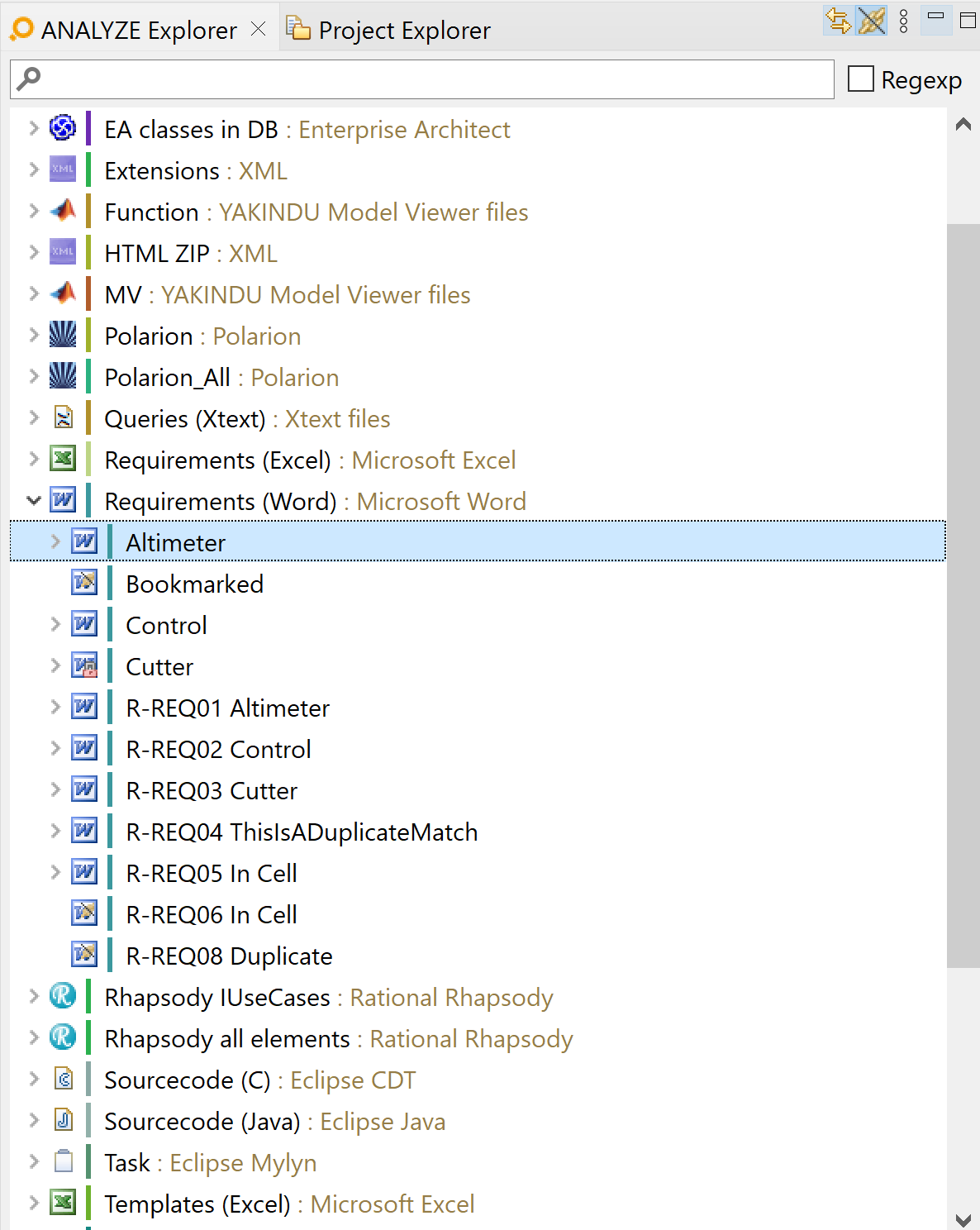This screenshot has width=980, height=1230.
Task: Expand the Rhapsody all elements node
Action: tap(33, 1037)
